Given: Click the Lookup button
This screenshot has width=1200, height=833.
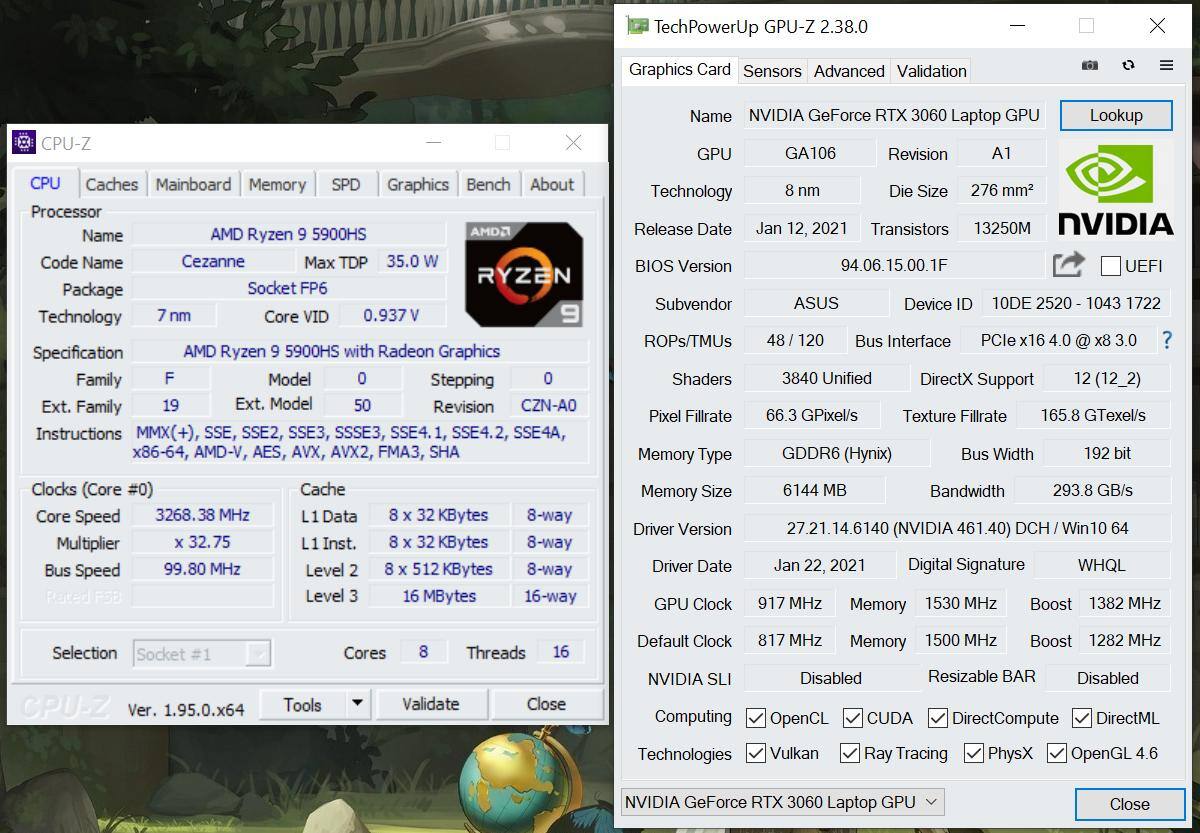Looking at the screenshot, I should tap(1115, 115).
